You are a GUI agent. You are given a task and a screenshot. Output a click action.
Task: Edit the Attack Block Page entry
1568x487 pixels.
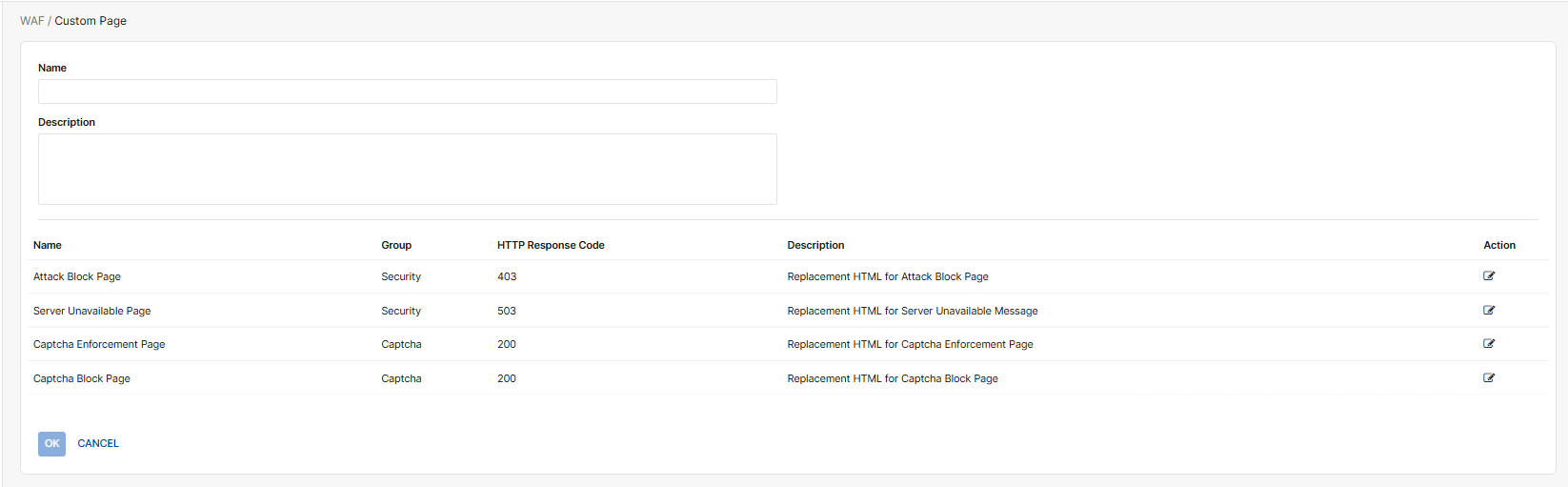pyautogui.click(x=1489, y=276)
